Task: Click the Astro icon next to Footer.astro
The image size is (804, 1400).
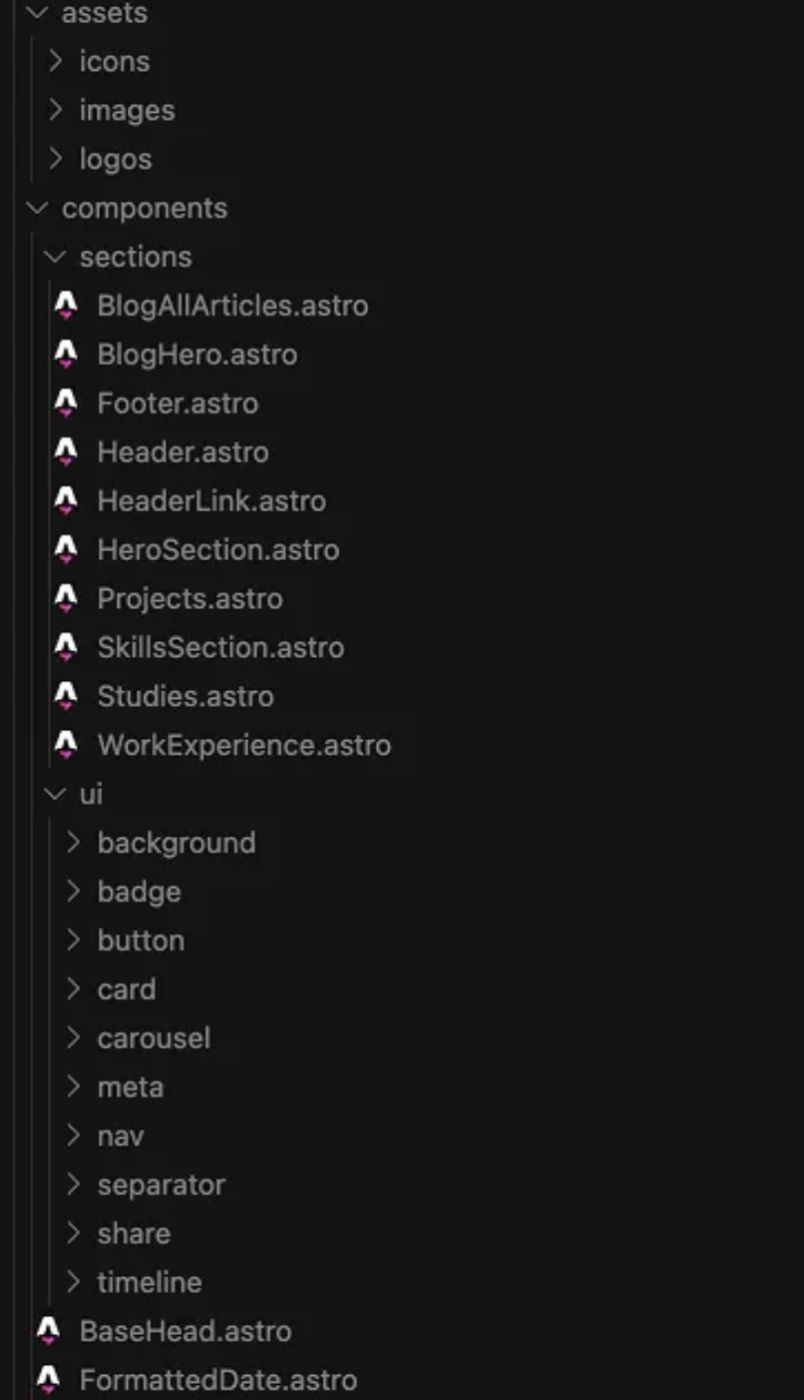Action: click(66, 404)
